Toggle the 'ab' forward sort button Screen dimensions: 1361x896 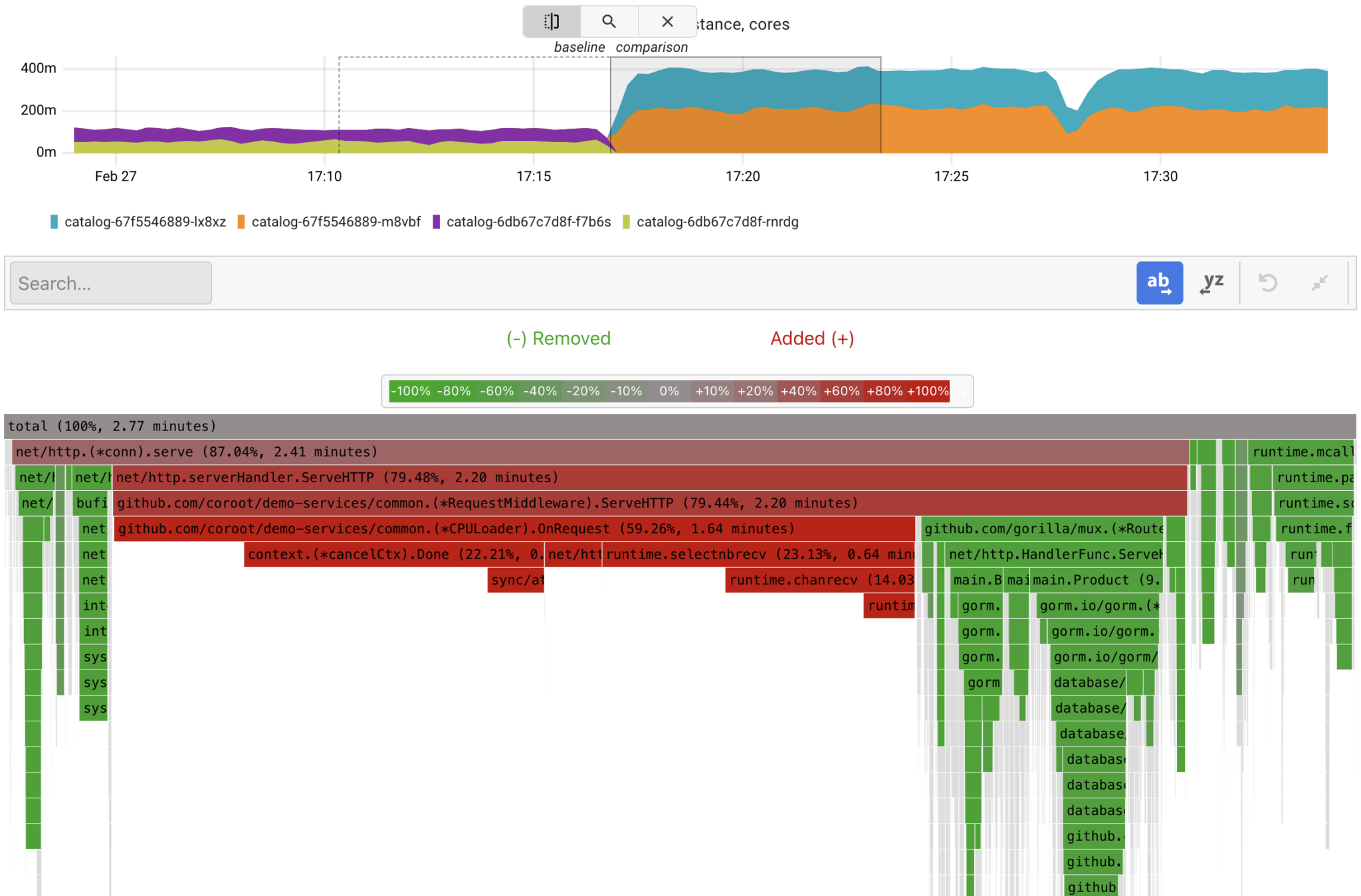[x=1159, y=283]
